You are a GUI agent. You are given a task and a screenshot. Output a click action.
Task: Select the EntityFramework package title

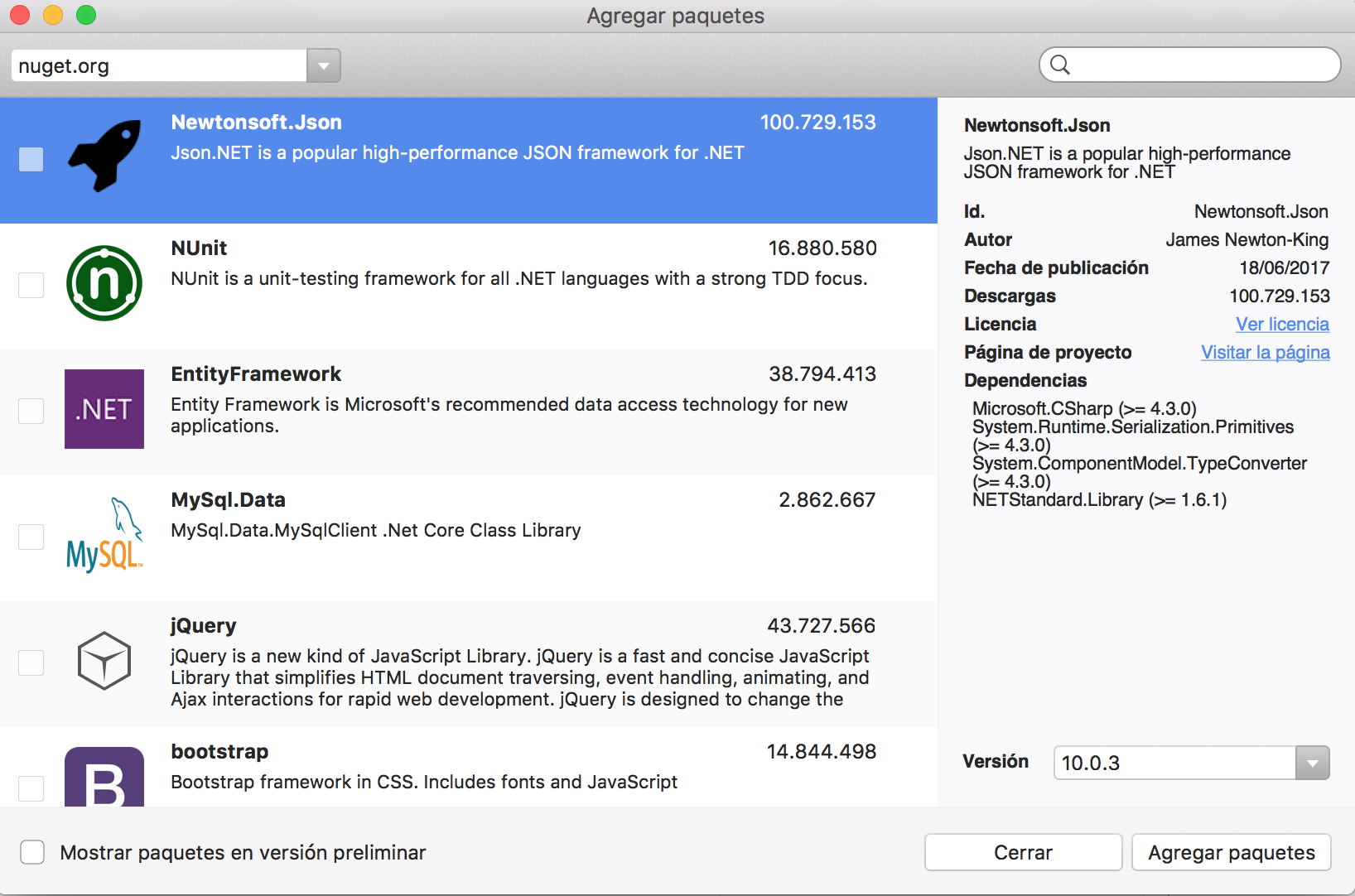256,373
